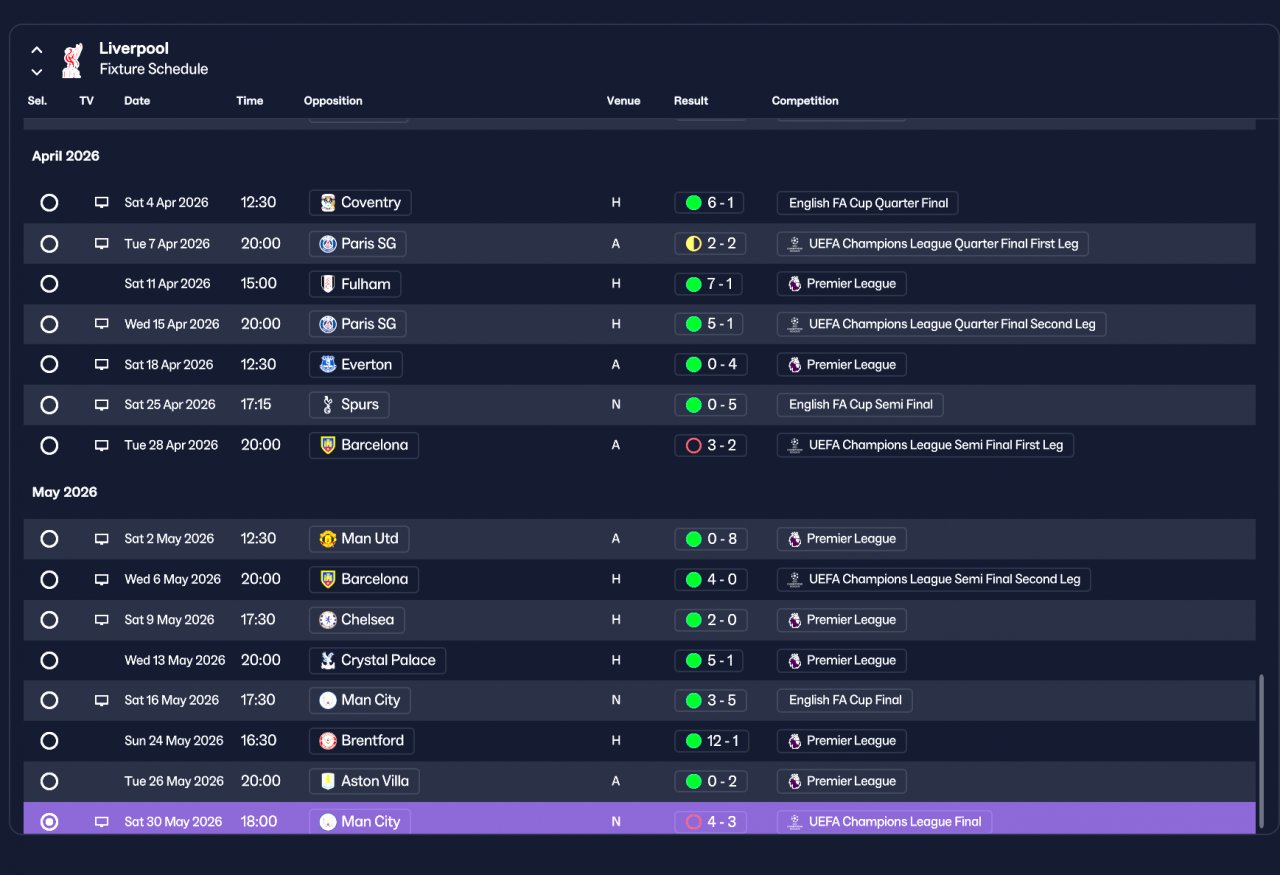Viewport: 1280px width, 875px height.
Task: View the 2 - 2 draw result
Action: tap(710, 244)
